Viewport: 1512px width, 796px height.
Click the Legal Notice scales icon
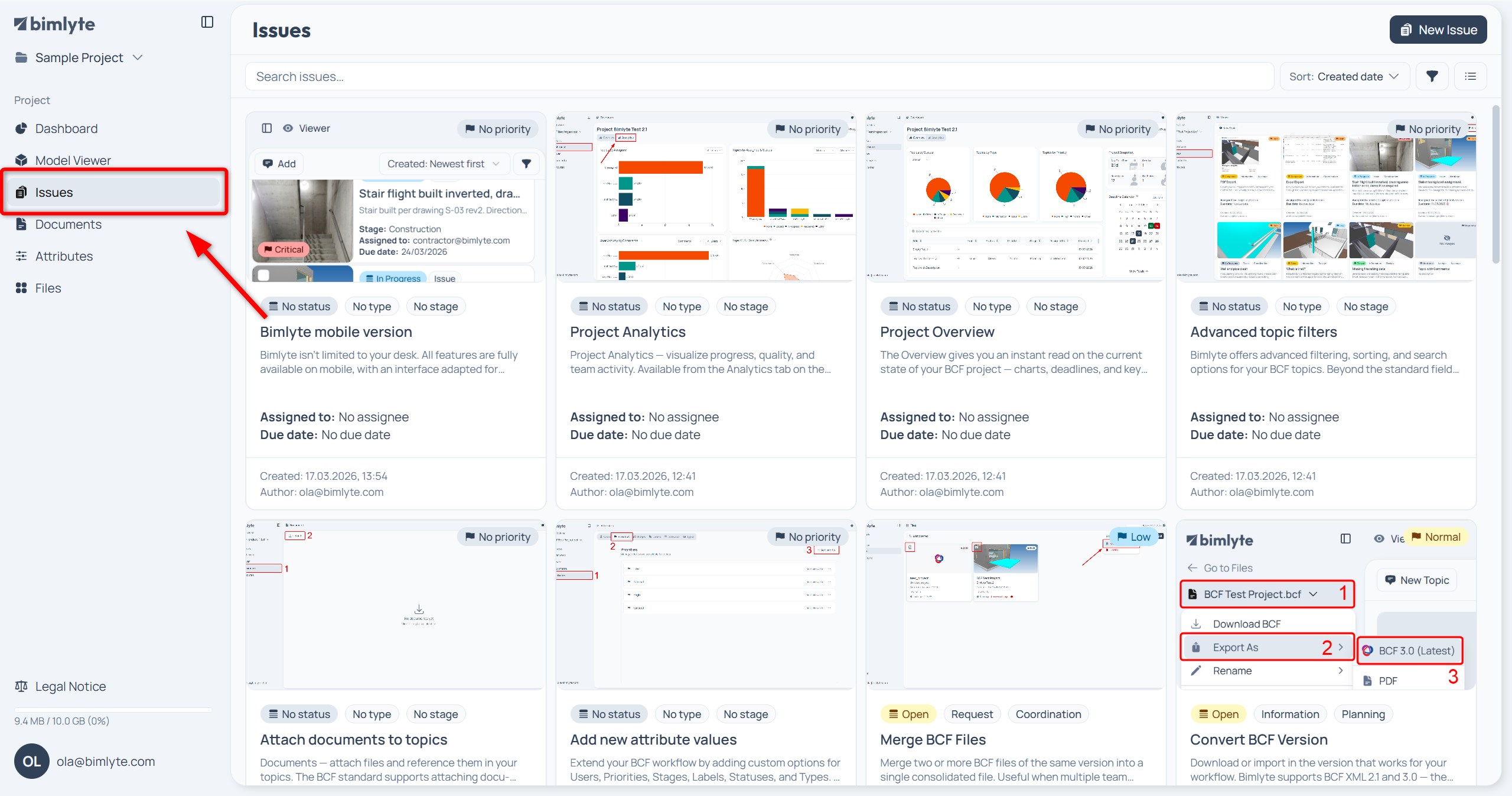pos(21,687)
